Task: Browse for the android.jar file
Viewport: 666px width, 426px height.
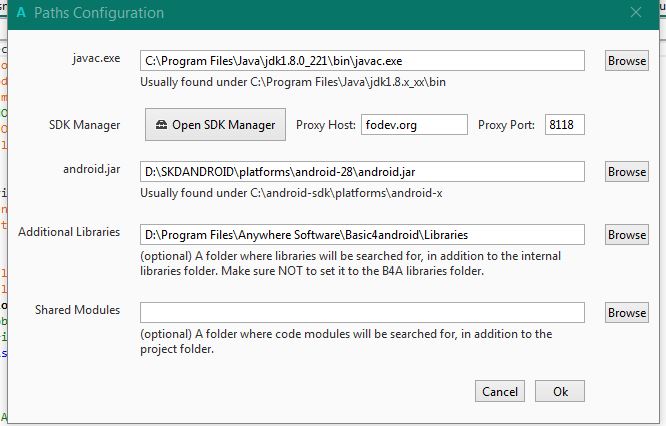Action: tap(626, 172)
